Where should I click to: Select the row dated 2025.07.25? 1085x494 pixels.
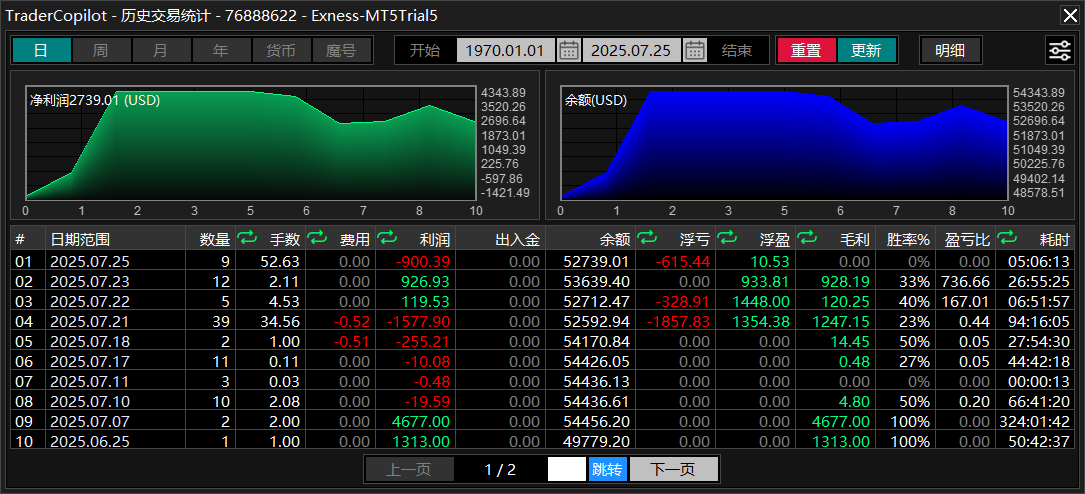pyautogui.click(x=542, y=262)
